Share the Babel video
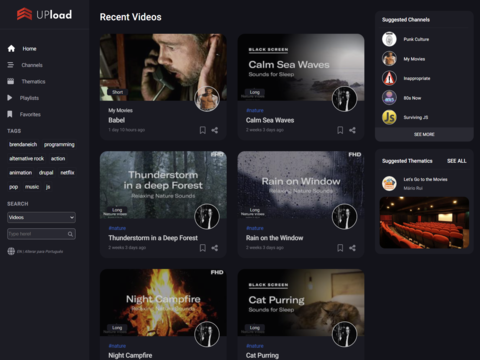Screen dimensions: 480x360 215,130
